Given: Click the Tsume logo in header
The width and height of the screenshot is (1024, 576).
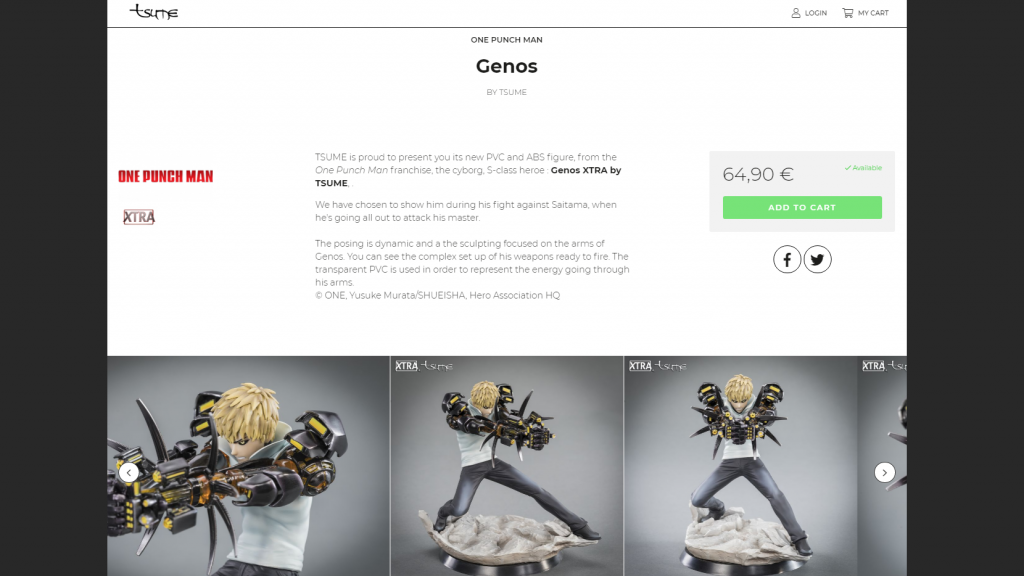Looking at the screenshot, I should coord(153,12).
